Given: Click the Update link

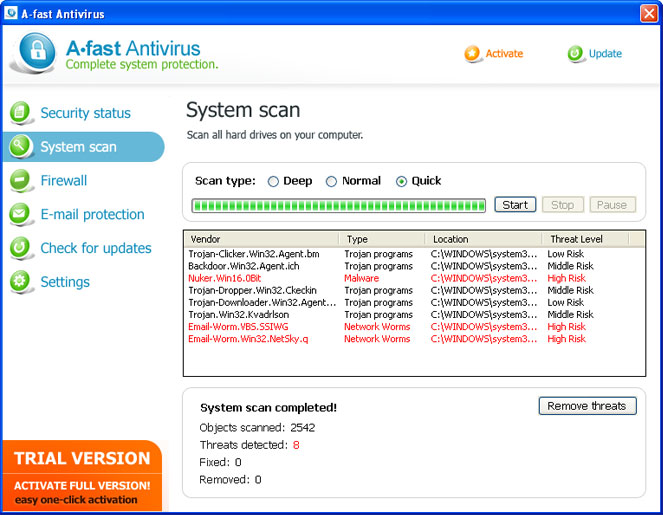Looking at the screenshot, I should click(605, 54).
